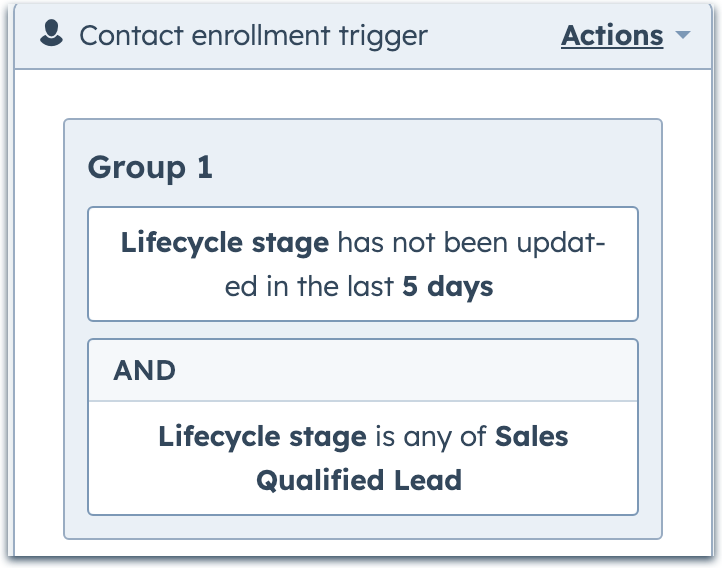Select the Contact enrollment trigger title
Viewport: 722px width, 568px height.
pyautogui.click(x=253, y=36)
